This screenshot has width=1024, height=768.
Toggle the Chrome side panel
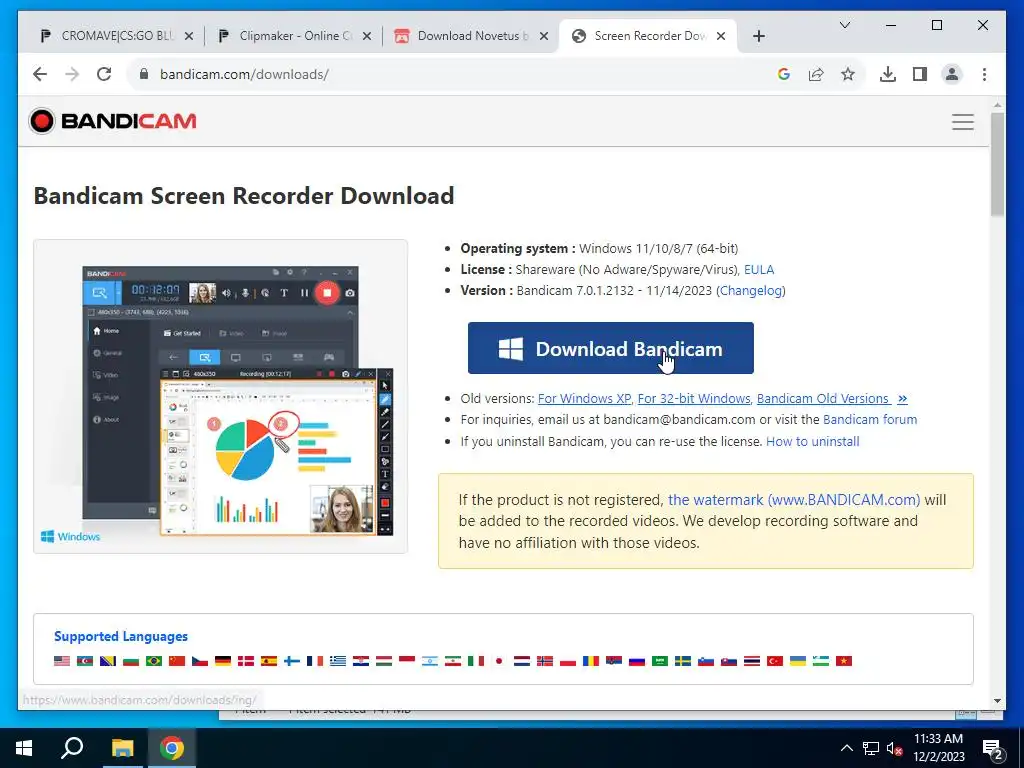coord(920,74)
